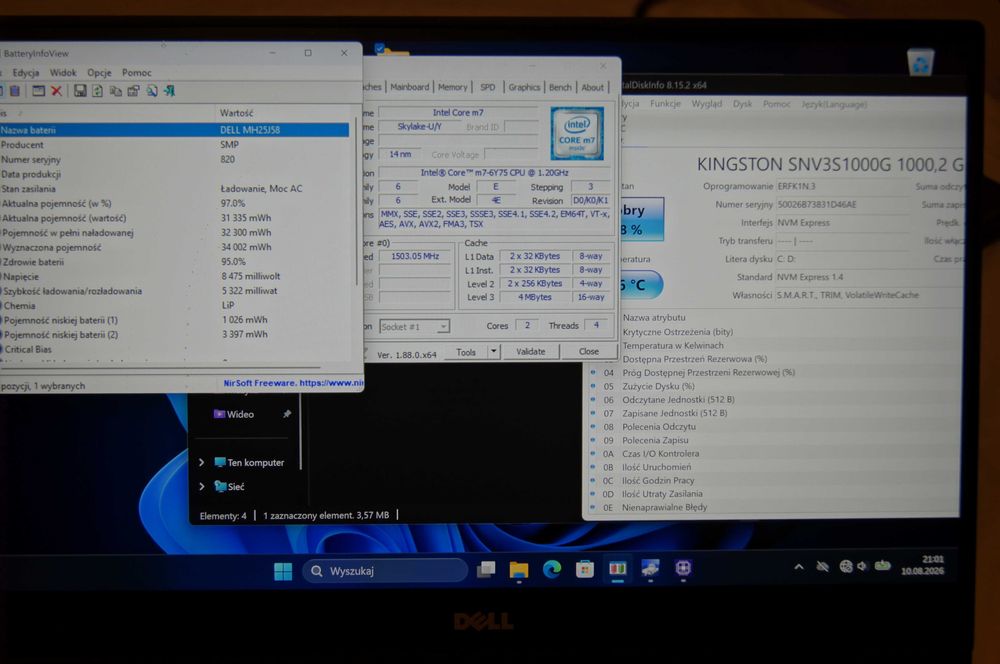Image resolution: width=1000 pixels, height=664 pixels.
Task: Select the Napięcie row in BatteryInfoView
Action: [x=174, y=276]
